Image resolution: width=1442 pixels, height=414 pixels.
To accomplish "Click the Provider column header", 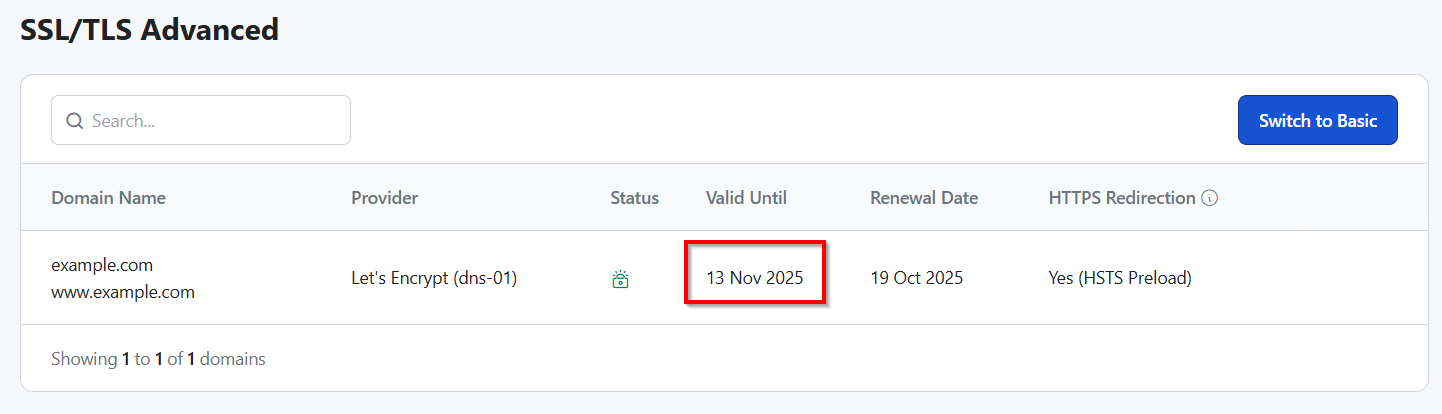I will click(x=384, y=198).
